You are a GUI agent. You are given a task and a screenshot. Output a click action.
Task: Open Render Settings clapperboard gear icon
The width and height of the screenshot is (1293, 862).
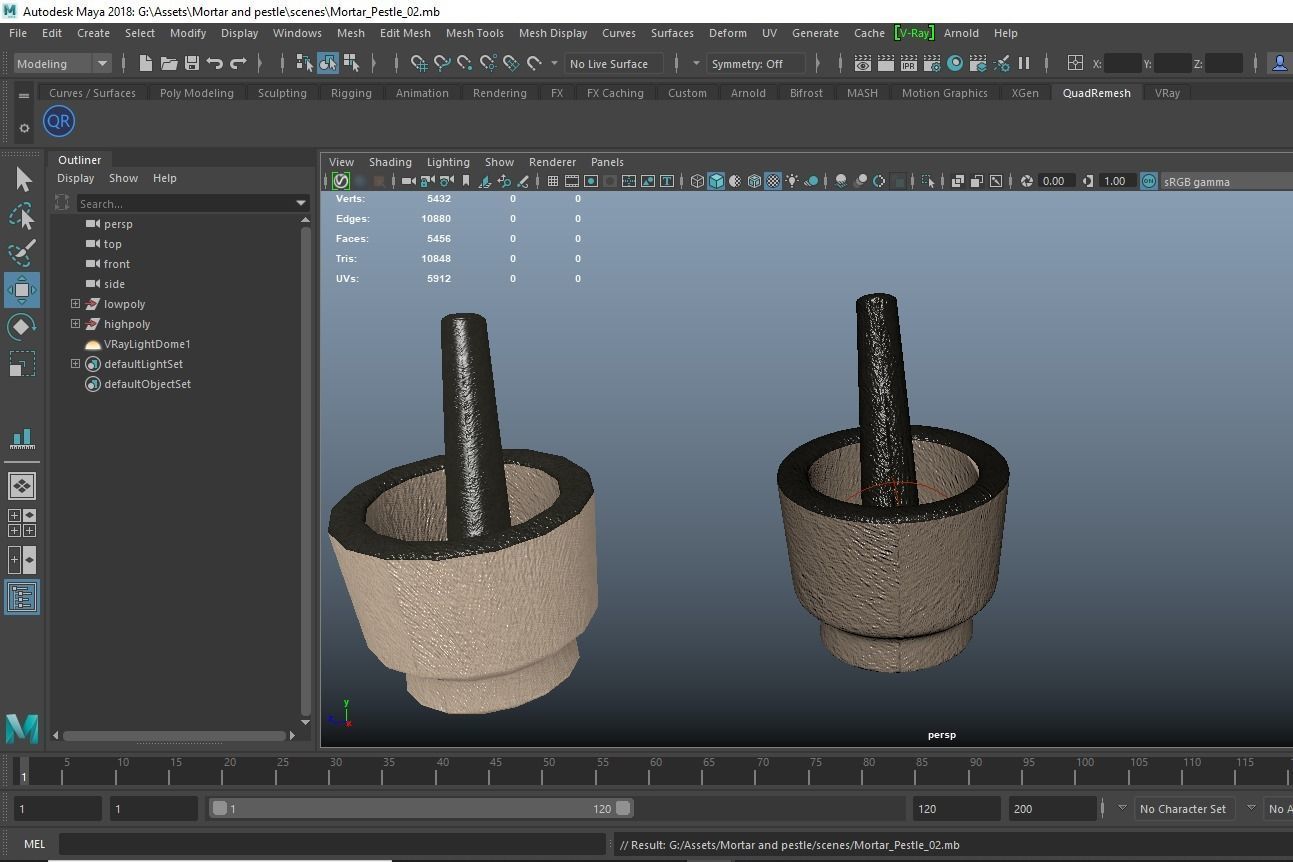coord(932,63)
